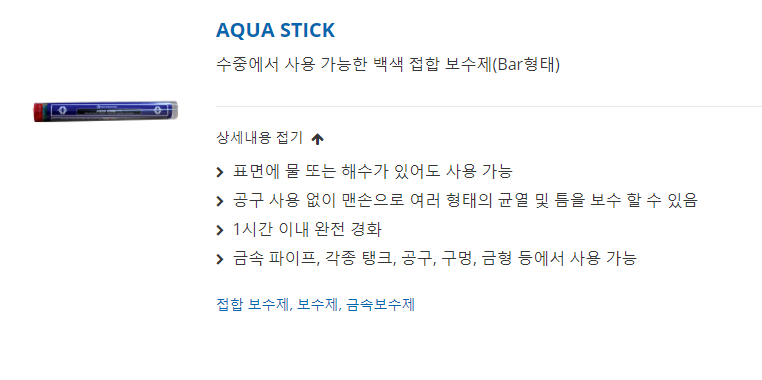The height and width of the screenshot is (380, 762).
Task: Click the up arrow beside 상세내용 접기
Action: click(x=317, y=139)
